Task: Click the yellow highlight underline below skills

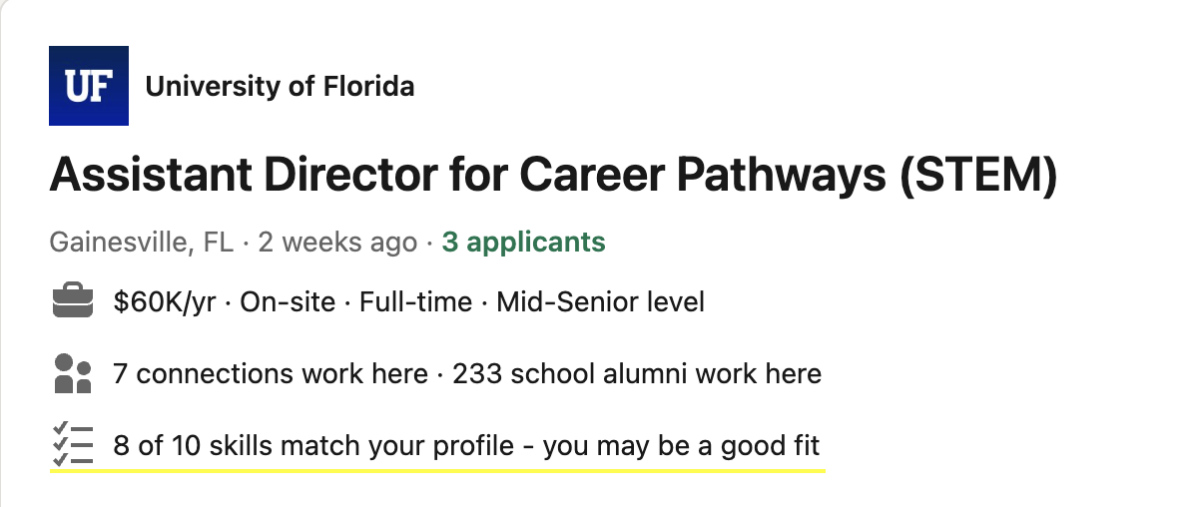Action: pos(437,468)
